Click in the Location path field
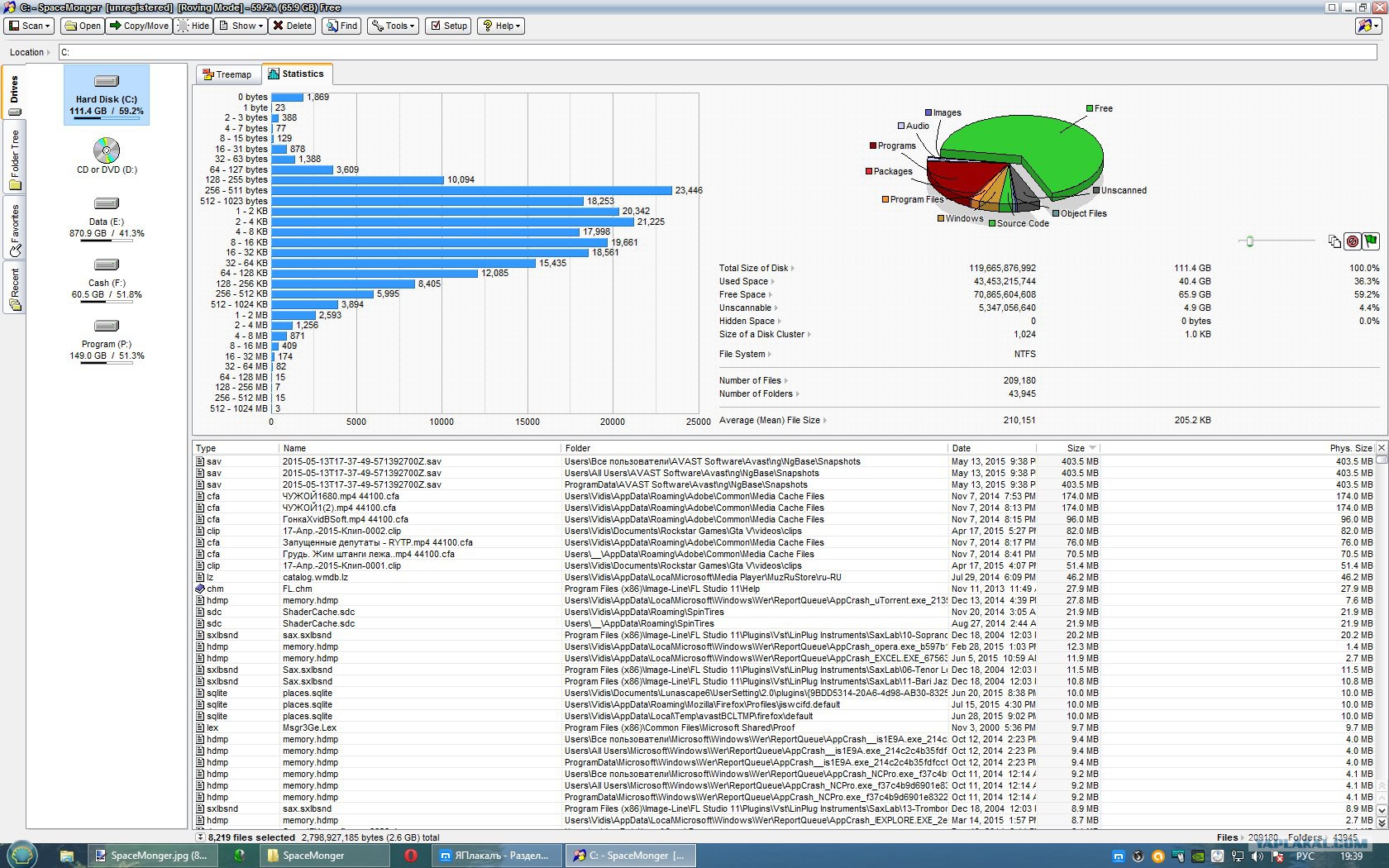The height and width of the screenshot is (868, 1389). (717, 52)
